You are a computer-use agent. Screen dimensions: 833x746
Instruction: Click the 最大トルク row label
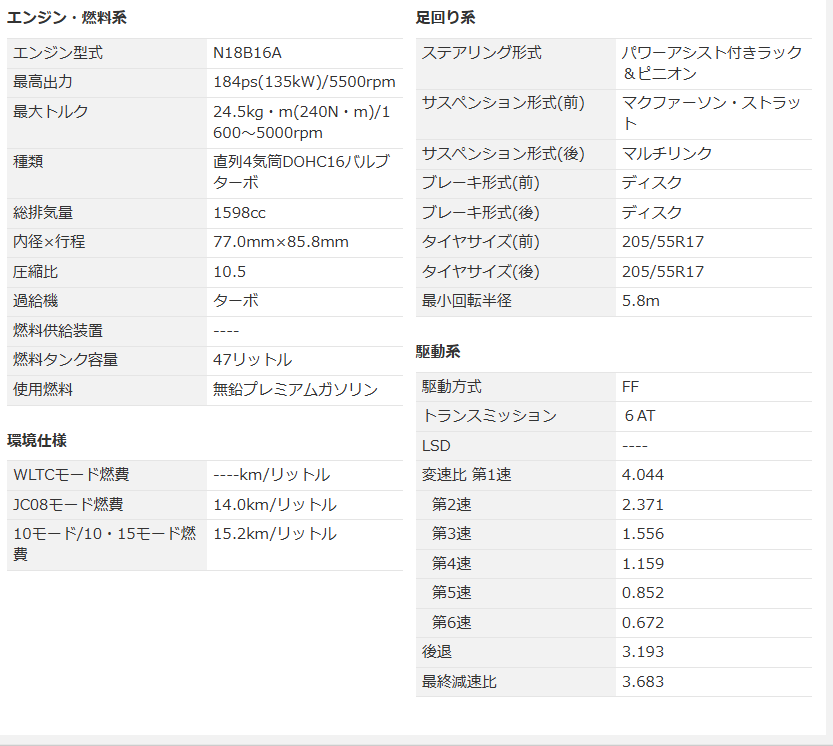click(x=50, y=111)
